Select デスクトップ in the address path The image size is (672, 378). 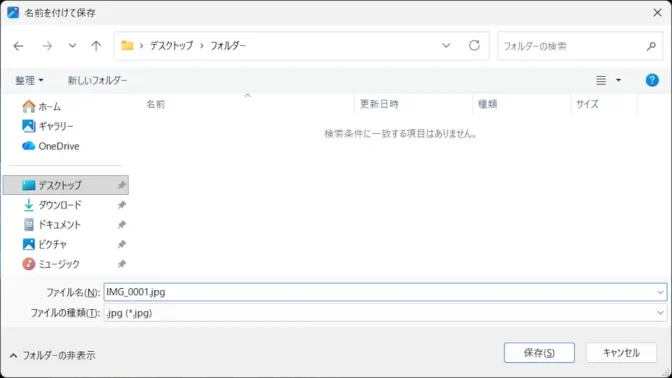pos(171,45)
